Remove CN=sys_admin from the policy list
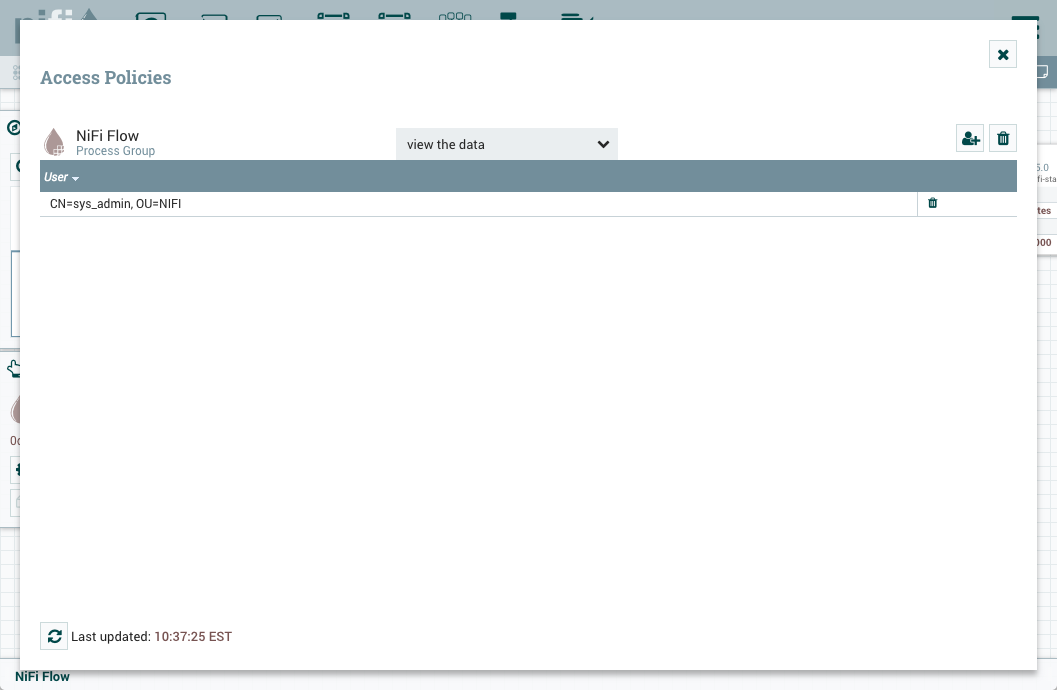1057x690 pixels. tap(932, 203)
